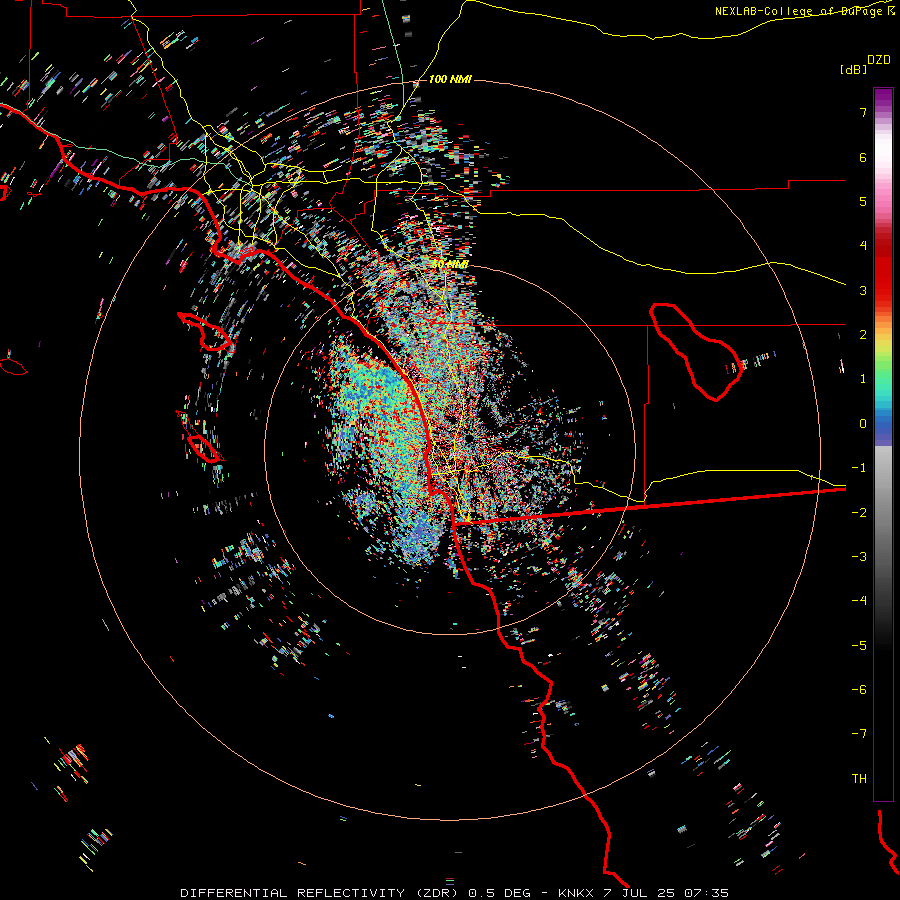
Task: Click the "4" tick on the color scale
Action: click(x=863, y=246)
